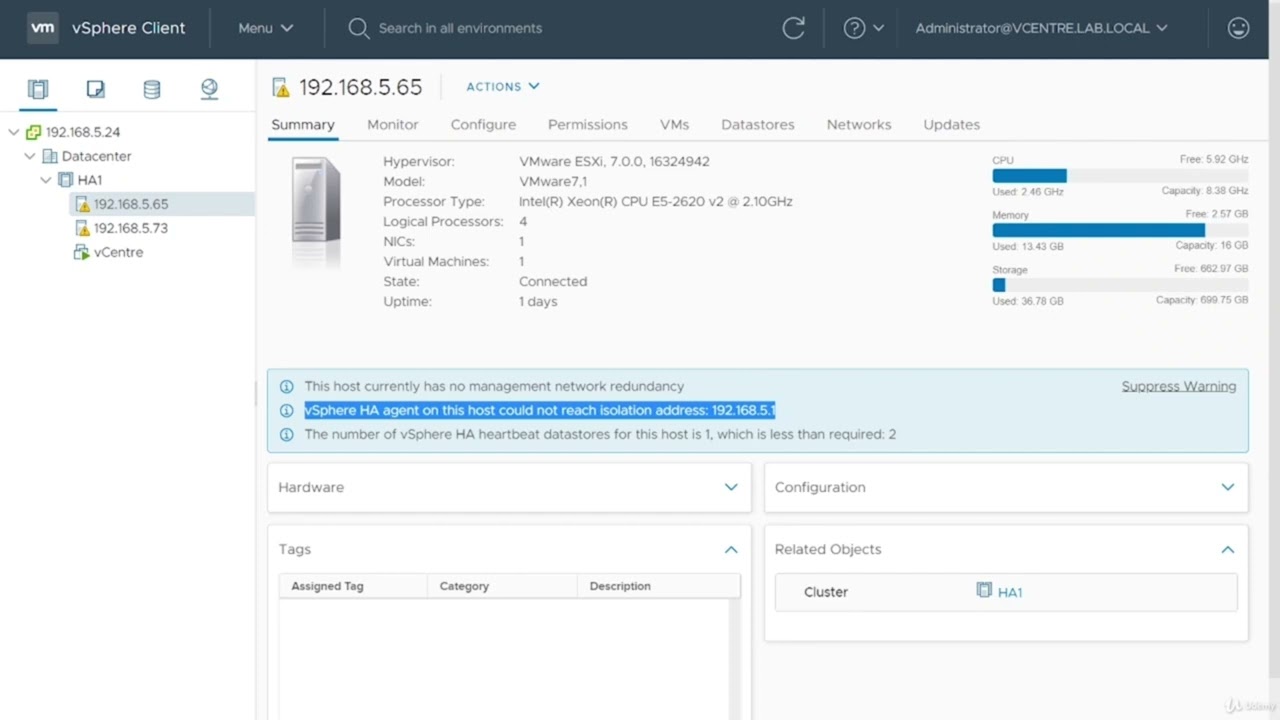Open Hosts and Clusters inventory view icon
Viewport: 1280px width, 720px height.
coord(38,89)
